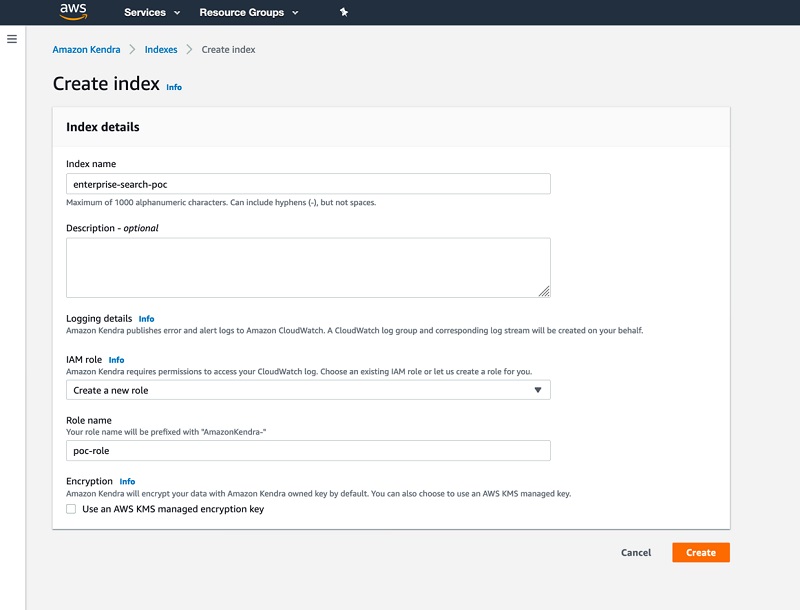Go to Amazon Kendra breadcrumb link
The image size is (800, 610).
click(86, 49)
